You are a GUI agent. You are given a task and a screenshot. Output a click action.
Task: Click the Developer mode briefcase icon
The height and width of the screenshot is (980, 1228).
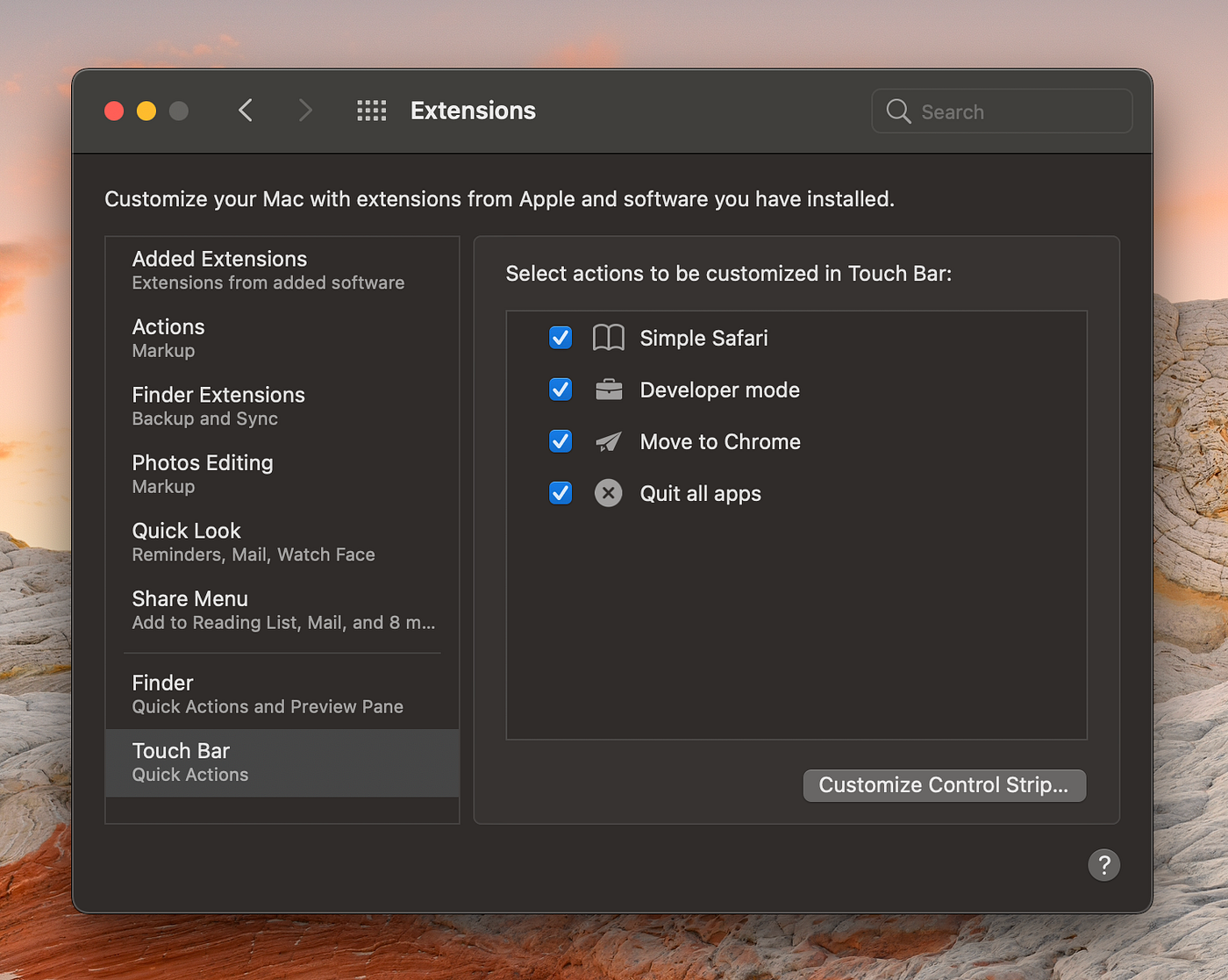click(609, 390)
